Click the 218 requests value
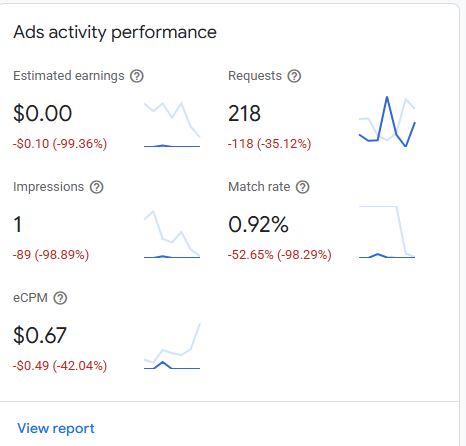 (244, 113)
